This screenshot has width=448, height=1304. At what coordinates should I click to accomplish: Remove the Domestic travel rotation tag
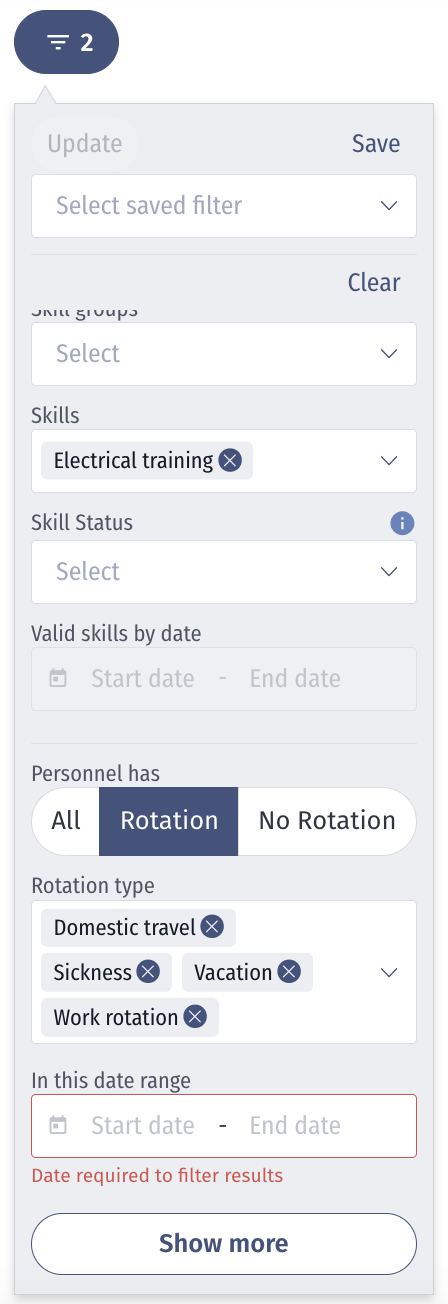(212, 928)
